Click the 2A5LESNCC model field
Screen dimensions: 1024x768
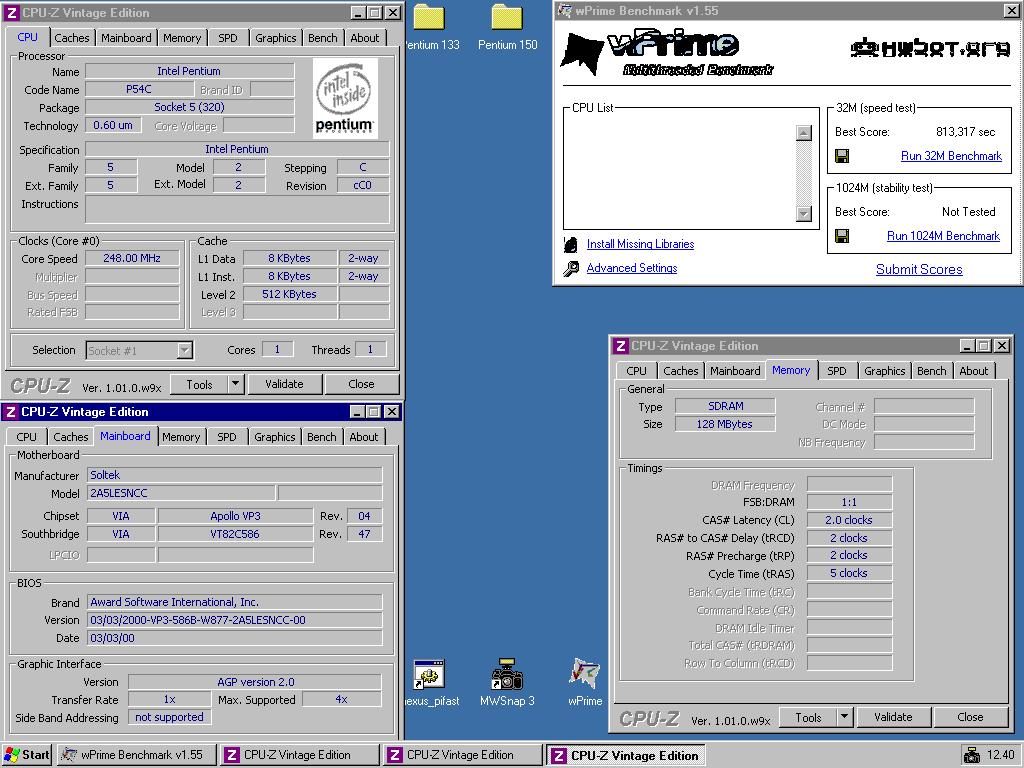click(181, 493)
